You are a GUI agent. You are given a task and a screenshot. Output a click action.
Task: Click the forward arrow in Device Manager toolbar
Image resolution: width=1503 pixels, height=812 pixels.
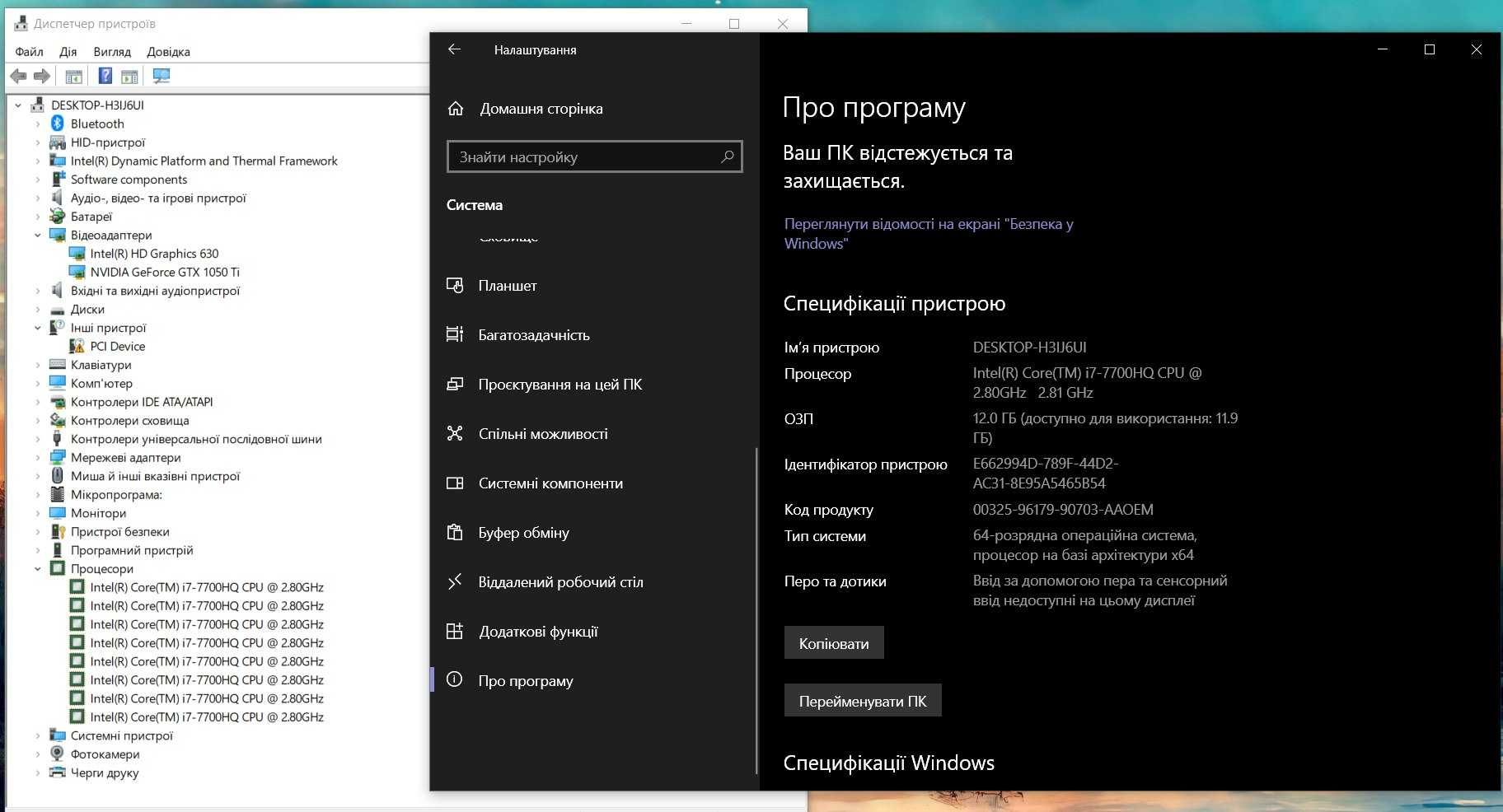[x=41, y=76]
